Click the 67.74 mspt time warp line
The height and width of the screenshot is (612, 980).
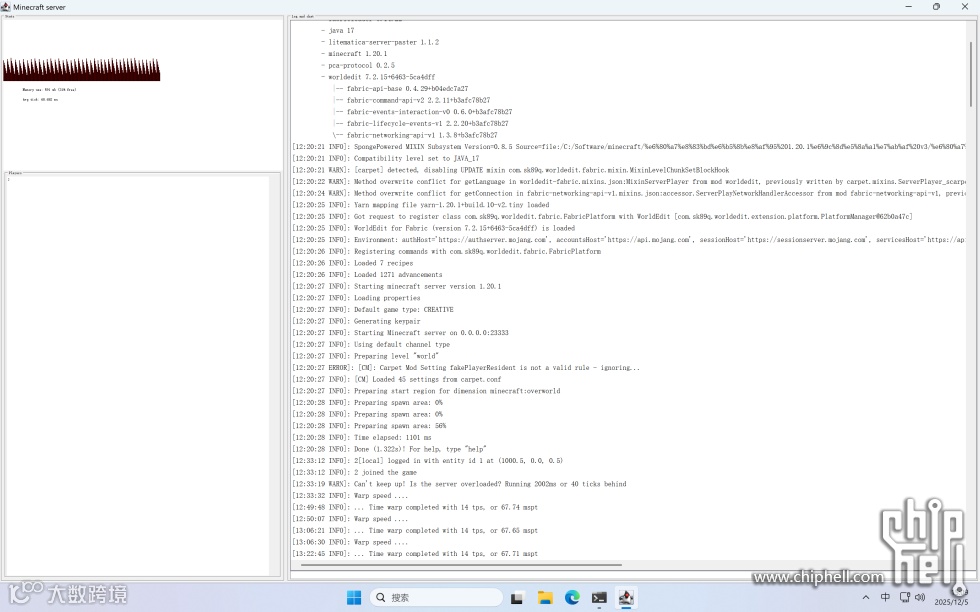tap(415, 508)
